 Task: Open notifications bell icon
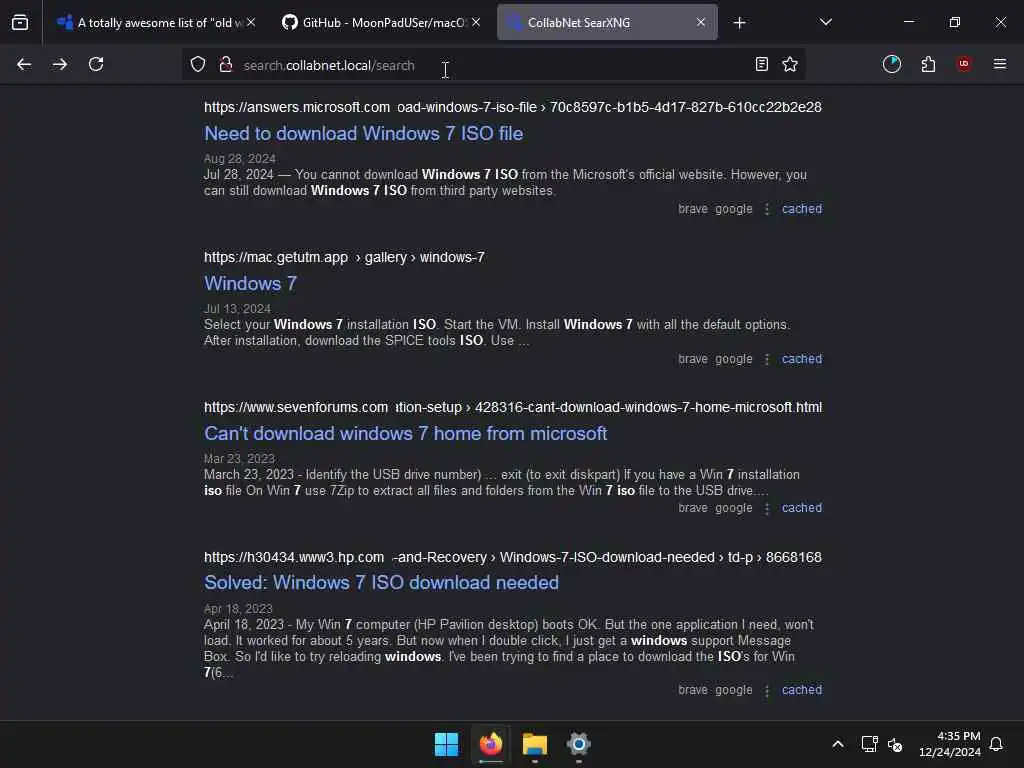pyautogui.click(x=997, y=744)
